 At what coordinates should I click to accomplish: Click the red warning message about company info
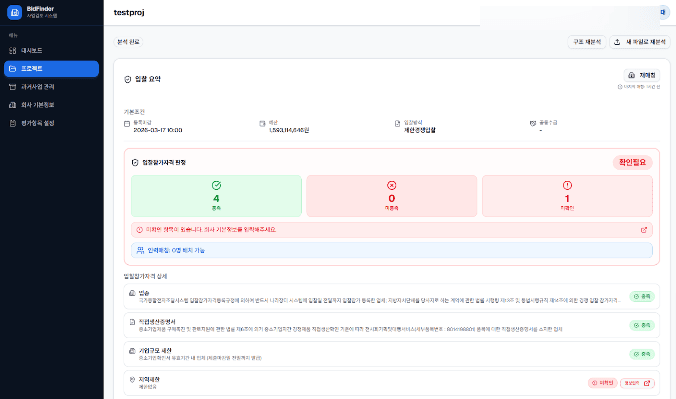(x=211, y=230)
